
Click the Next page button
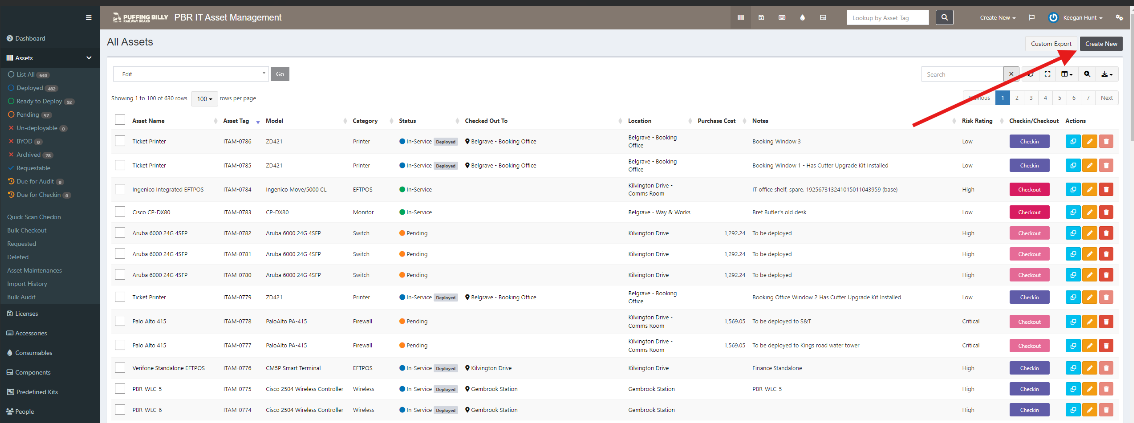click(x=1107, y=98)
